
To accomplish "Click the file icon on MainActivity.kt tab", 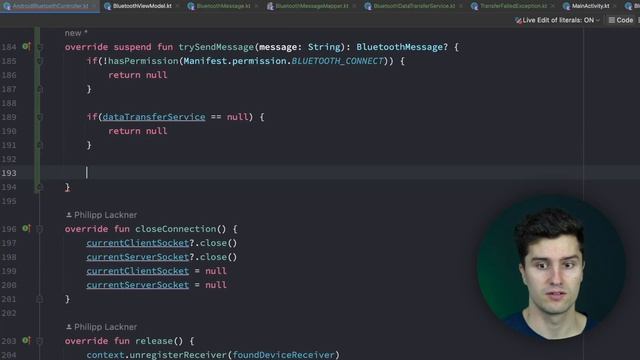I will pos(566,6).
